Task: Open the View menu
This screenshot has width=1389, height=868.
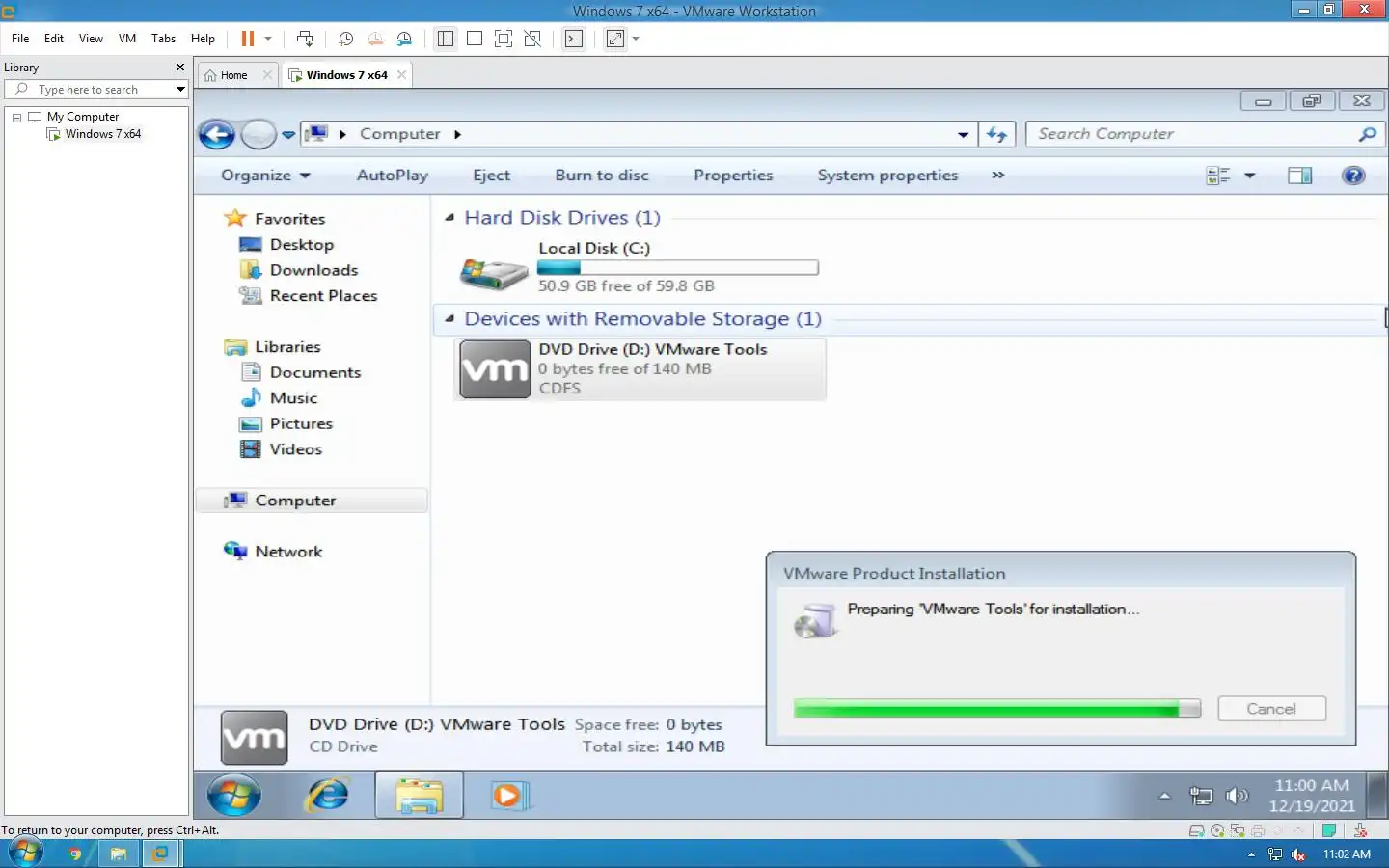Action: tap(91, 39)
